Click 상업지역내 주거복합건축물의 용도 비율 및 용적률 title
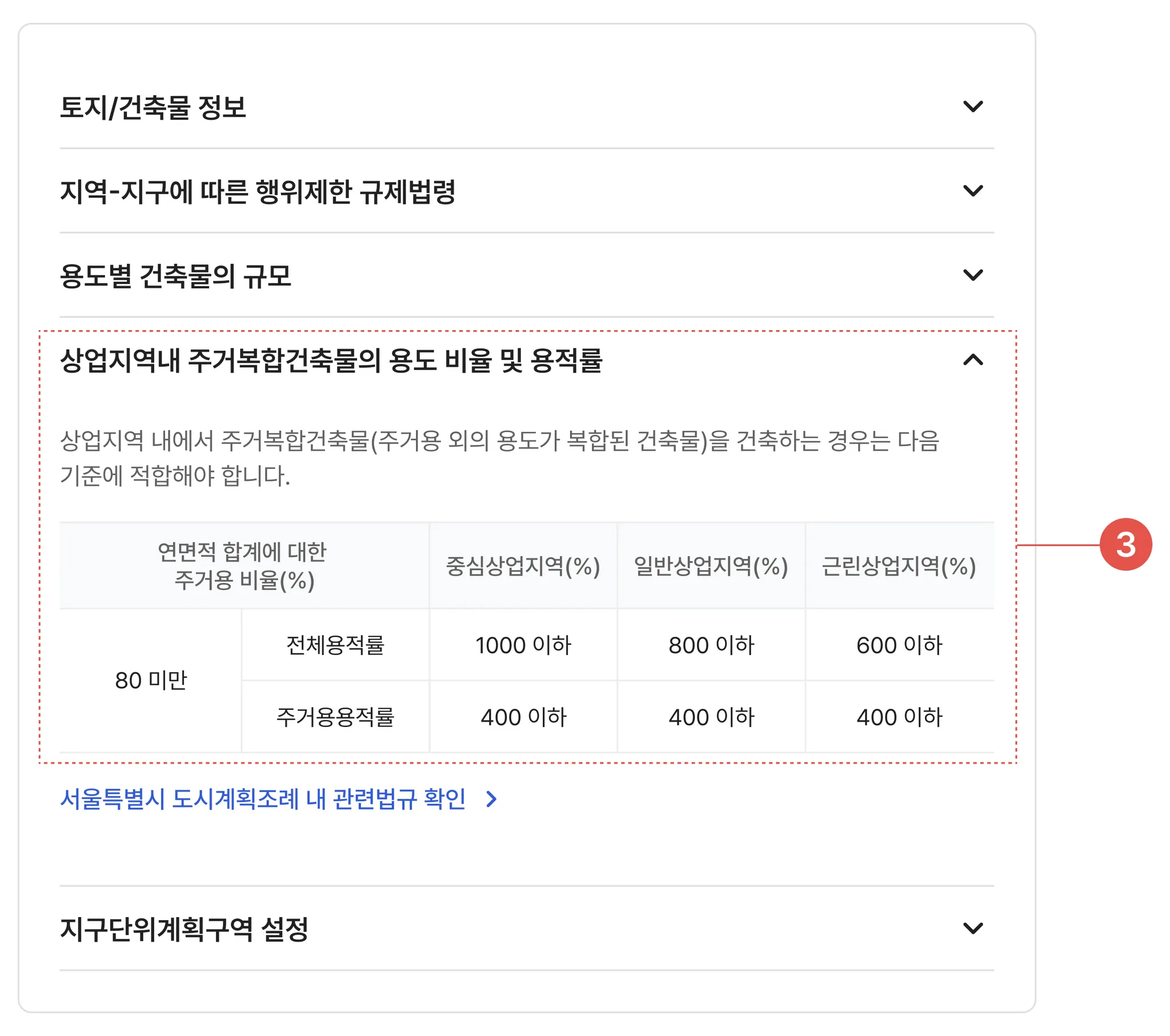 [x=331, y=360]
